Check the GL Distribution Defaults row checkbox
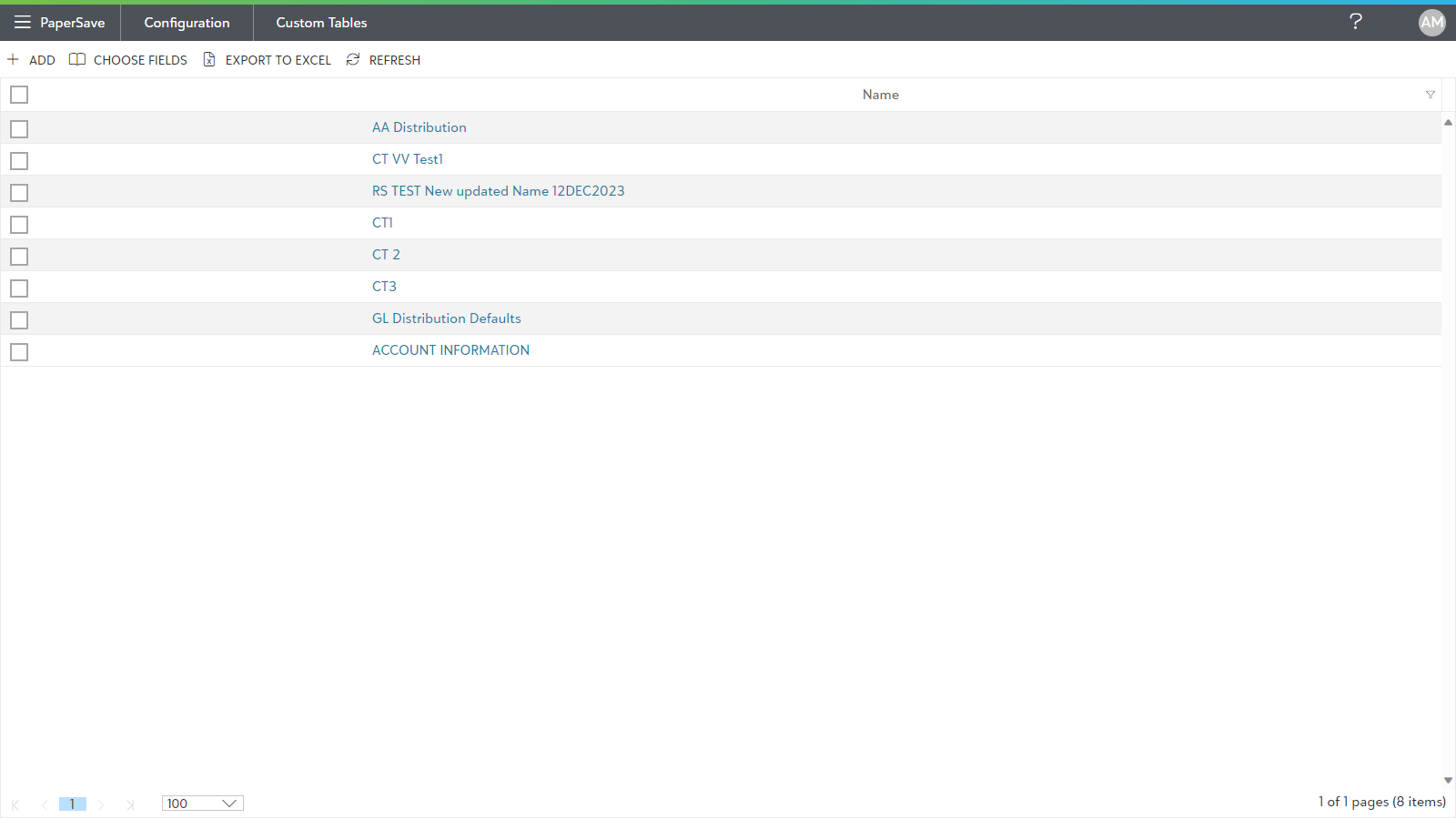This screenshot has width=1456, height=819. 19,320
